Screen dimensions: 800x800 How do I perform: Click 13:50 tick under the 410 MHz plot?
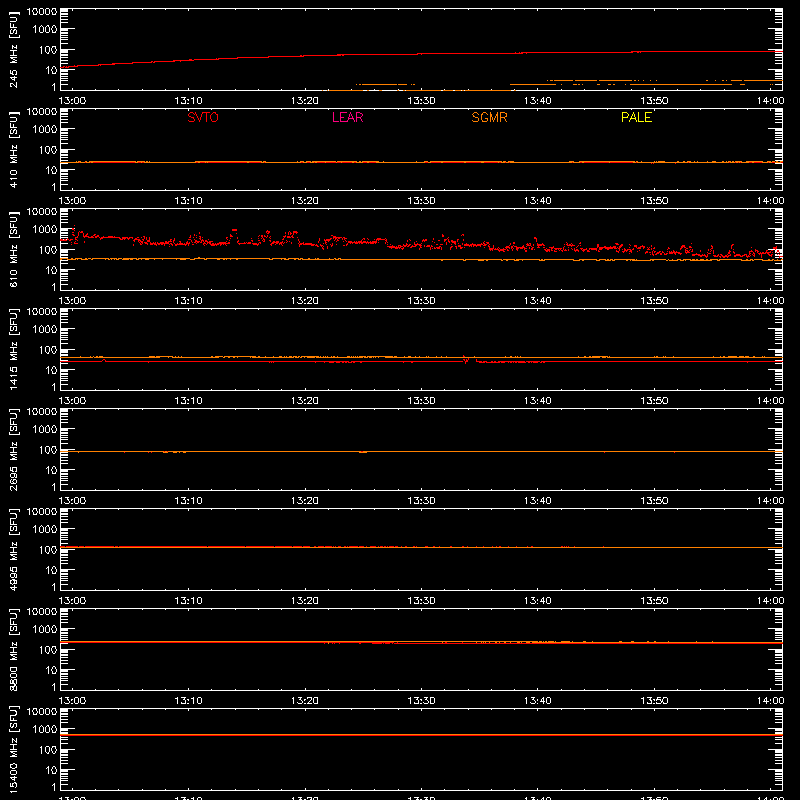(x=654, y=201)
